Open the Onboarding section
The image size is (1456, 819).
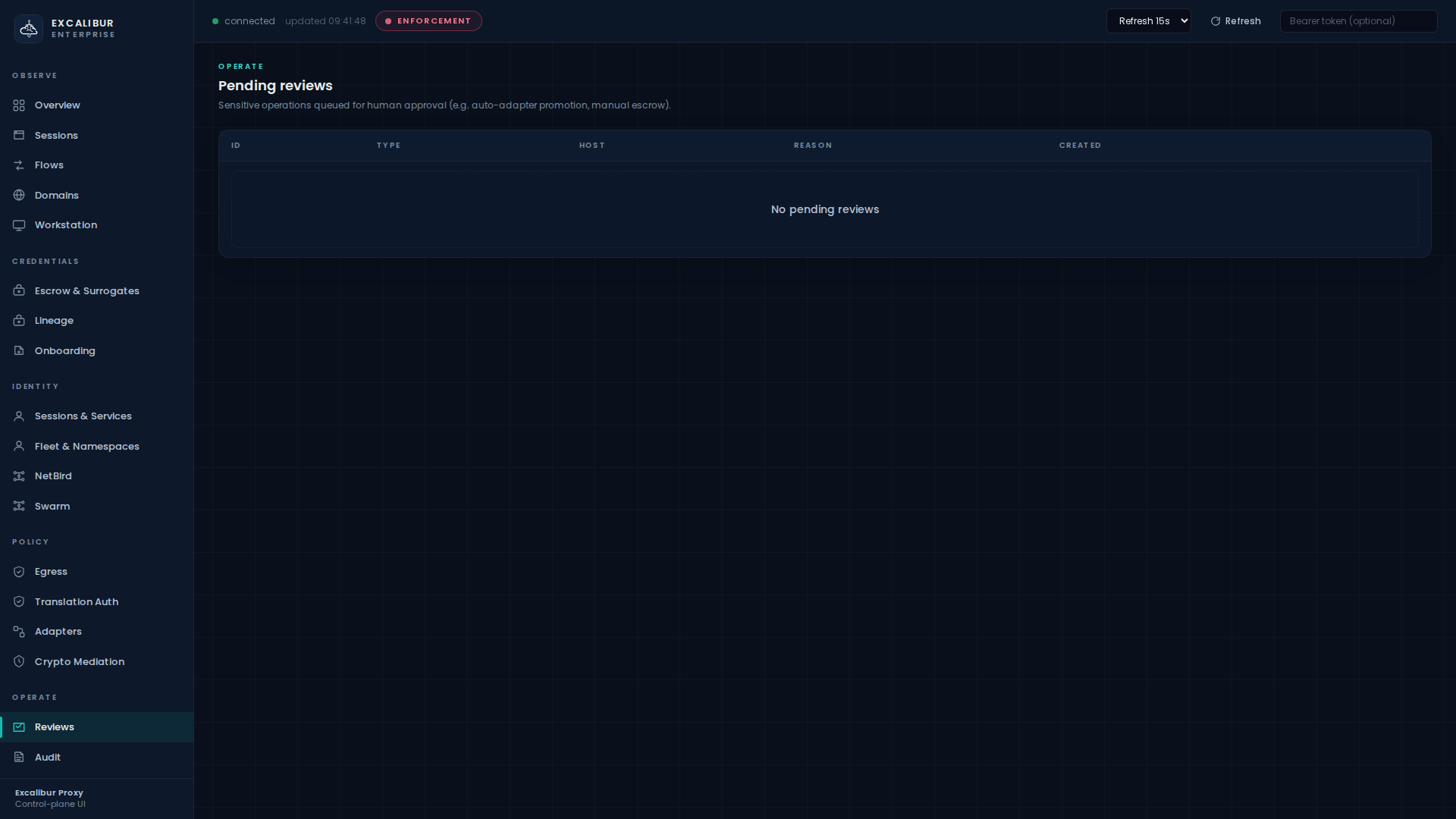(64, 351)
